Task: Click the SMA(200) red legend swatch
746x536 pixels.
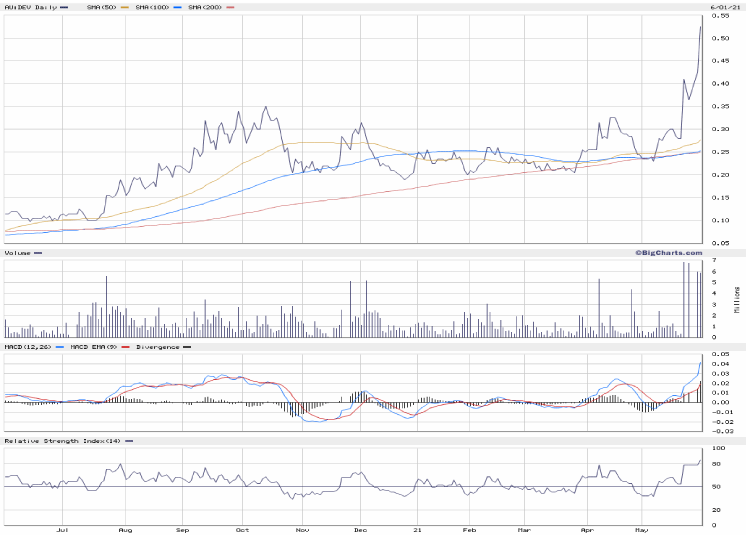Action: point(230,6)
